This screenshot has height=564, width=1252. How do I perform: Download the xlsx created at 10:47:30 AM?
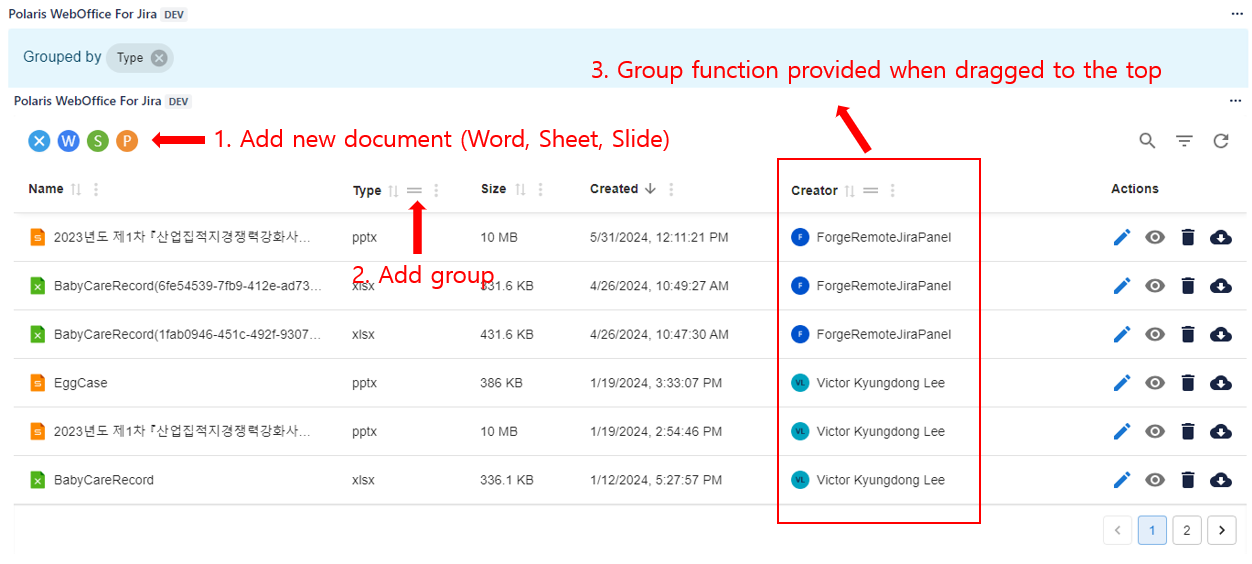point(1221,334)
